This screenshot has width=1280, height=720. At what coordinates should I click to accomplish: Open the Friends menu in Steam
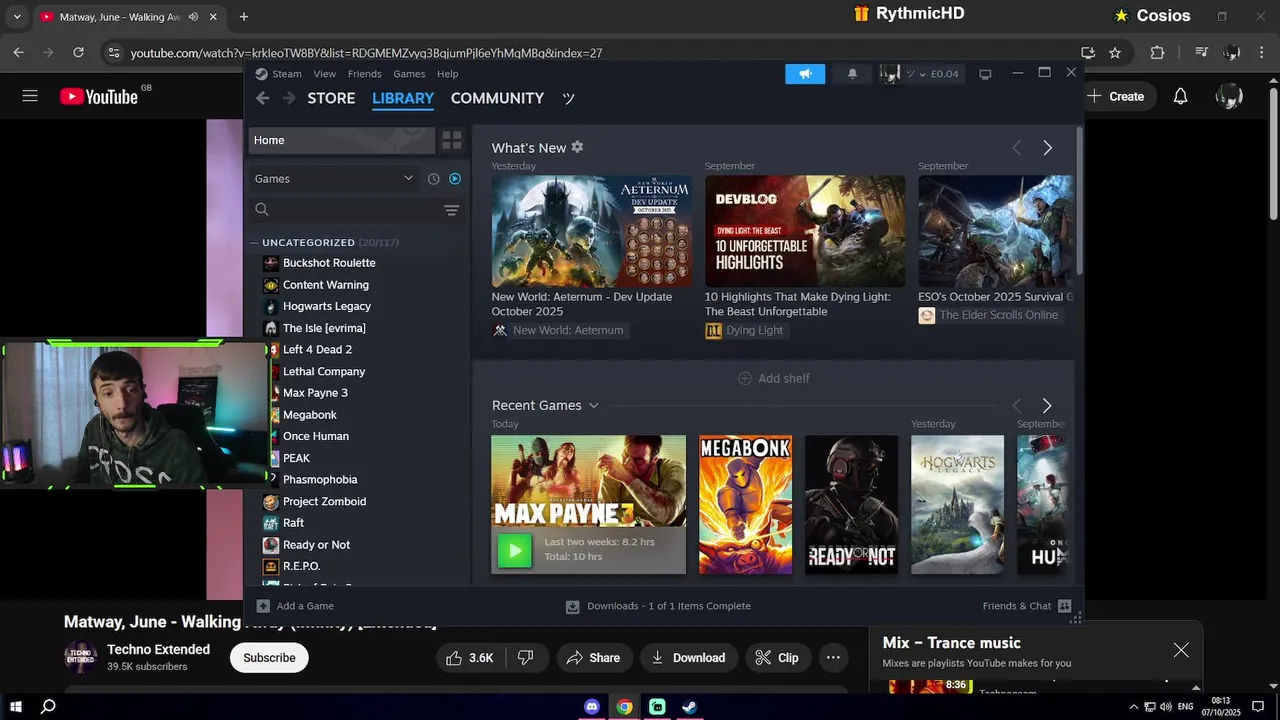[x=364, y=74]
